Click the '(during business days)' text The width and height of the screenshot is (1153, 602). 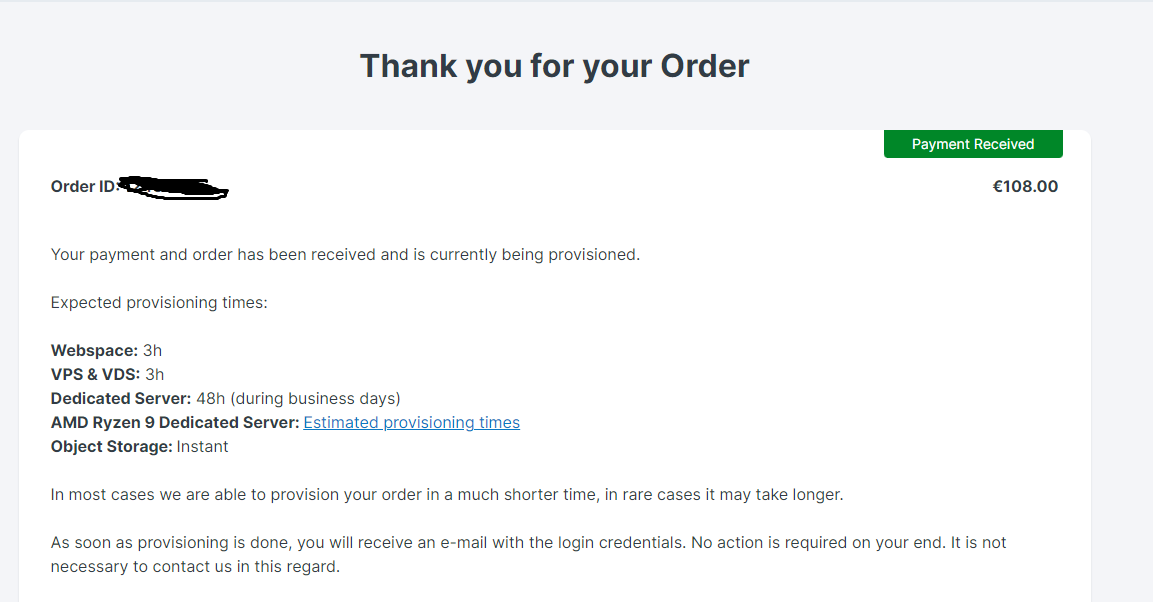point(315,398)
